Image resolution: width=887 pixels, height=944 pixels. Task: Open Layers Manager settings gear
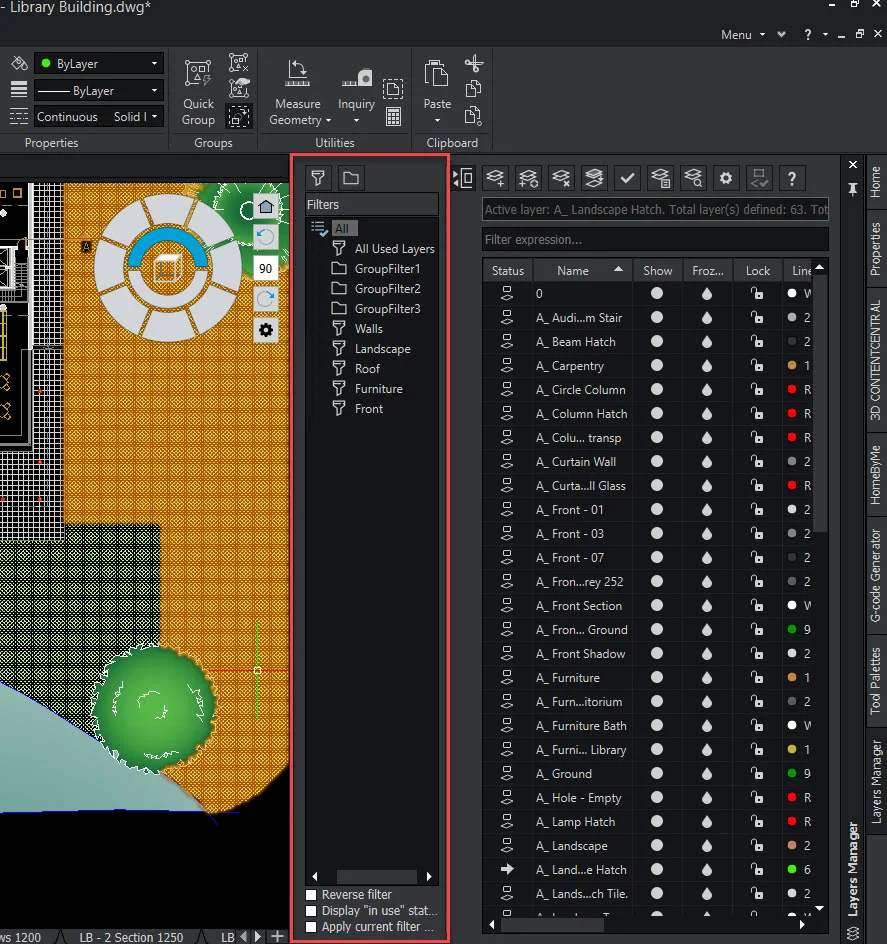click(726, 178)
